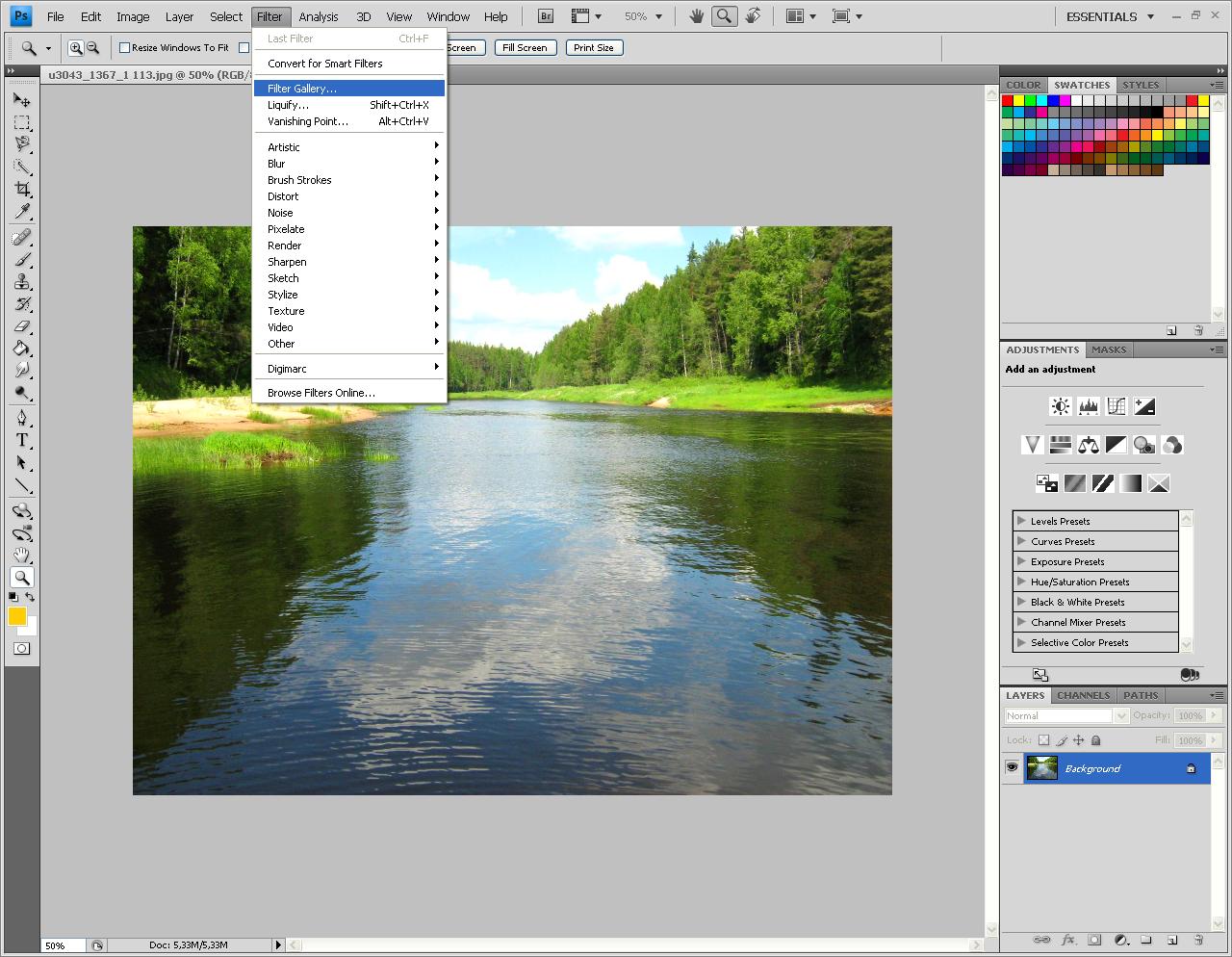Toggle lock position
This screenshot has height=957, width=1232.
[x=1079, y=740]
